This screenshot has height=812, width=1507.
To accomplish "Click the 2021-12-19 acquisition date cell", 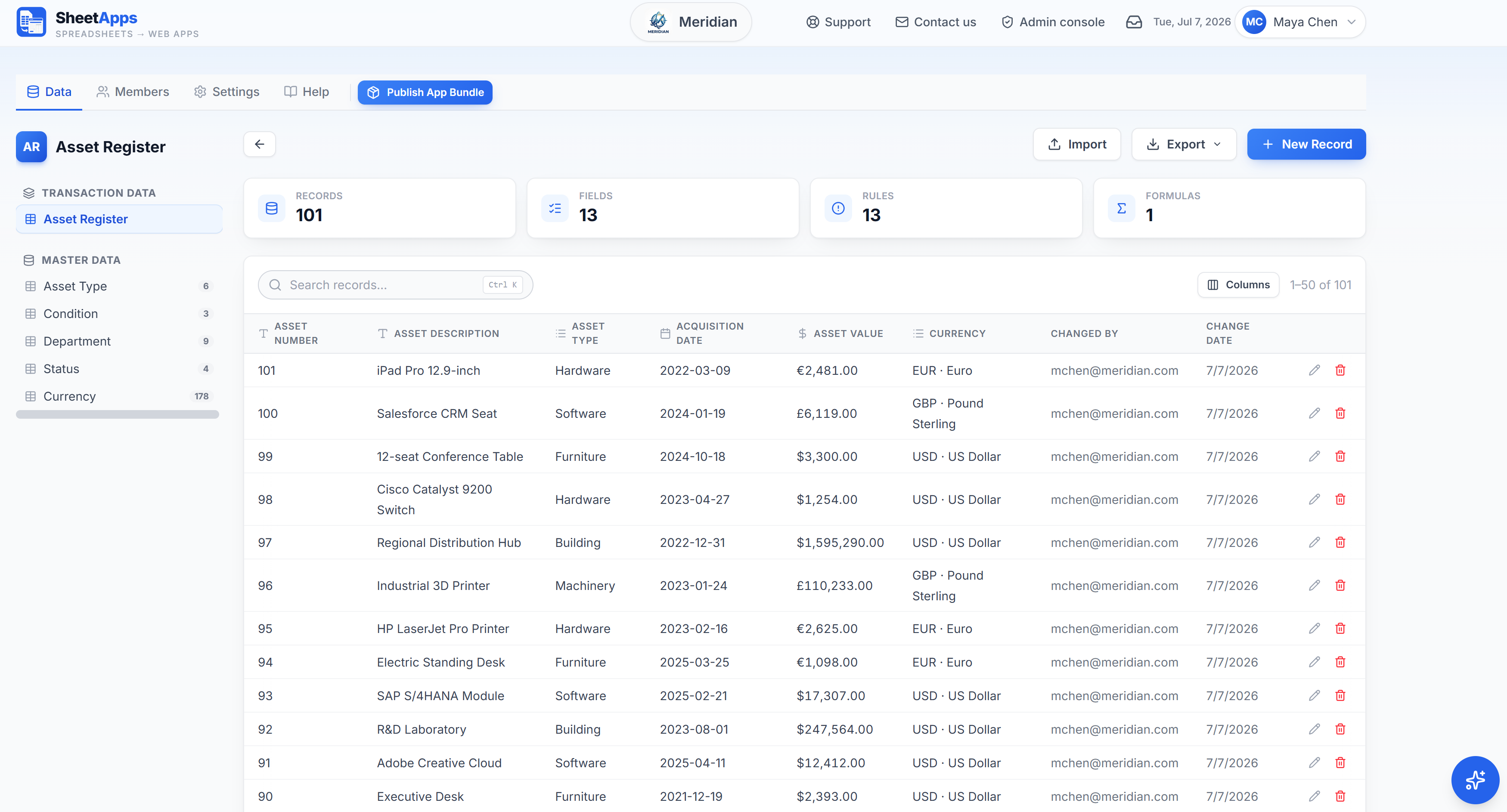I will pos(691,796).
